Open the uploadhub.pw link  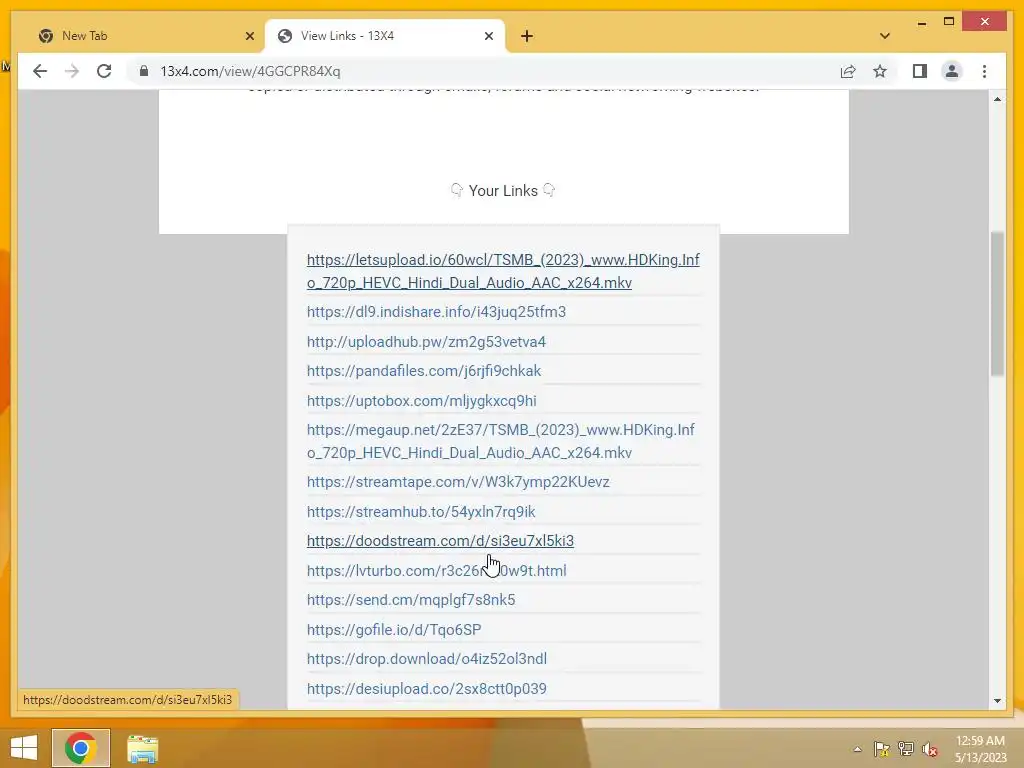click(426, 342)
